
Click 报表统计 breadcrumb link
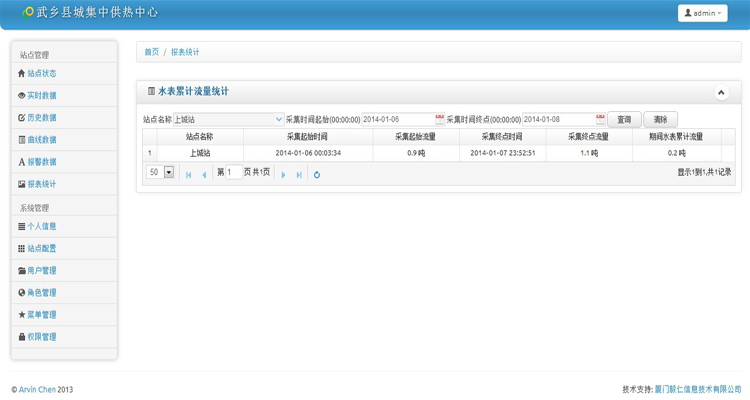(185, 52)
